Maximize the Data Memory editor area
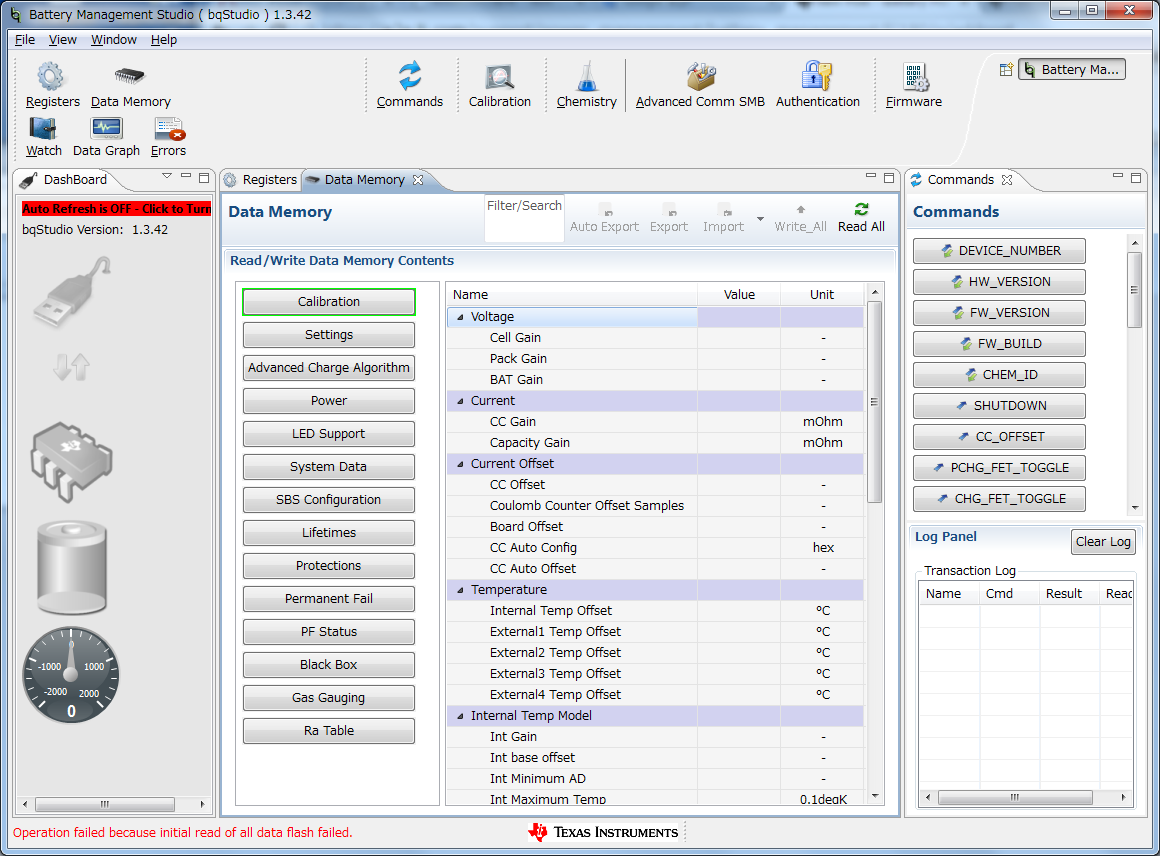The height and width of the screenshot is (856, 1160). tap(889, 178)
